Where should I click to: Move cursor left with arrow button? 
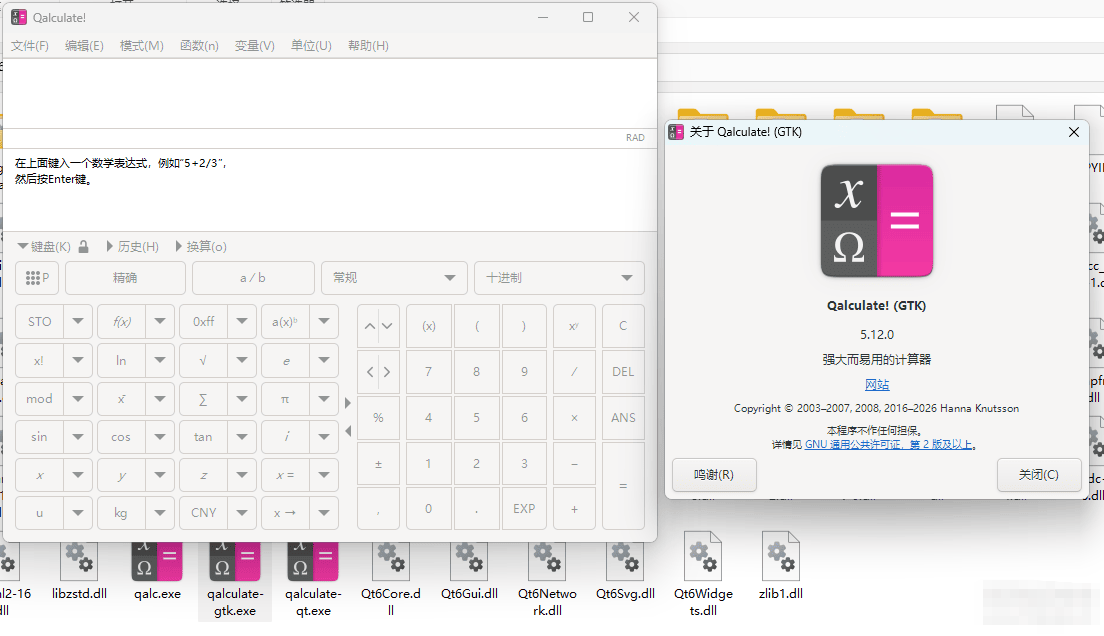point(370,372)
